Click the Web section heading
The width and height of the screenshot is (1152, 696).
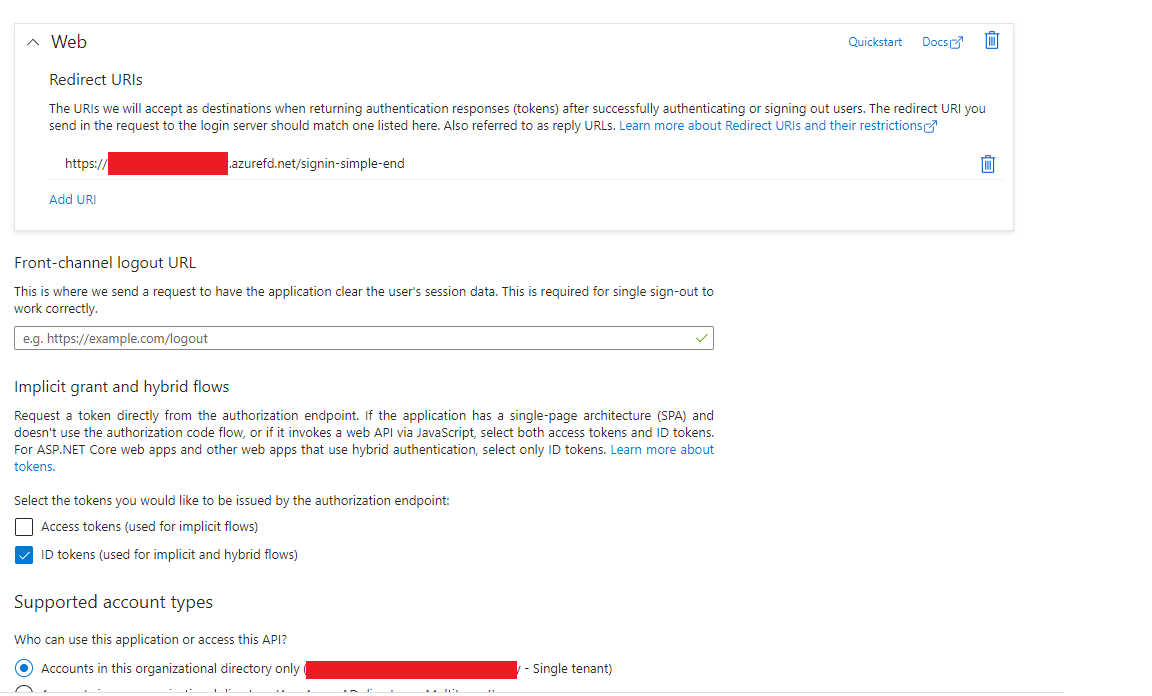point(71,41)
